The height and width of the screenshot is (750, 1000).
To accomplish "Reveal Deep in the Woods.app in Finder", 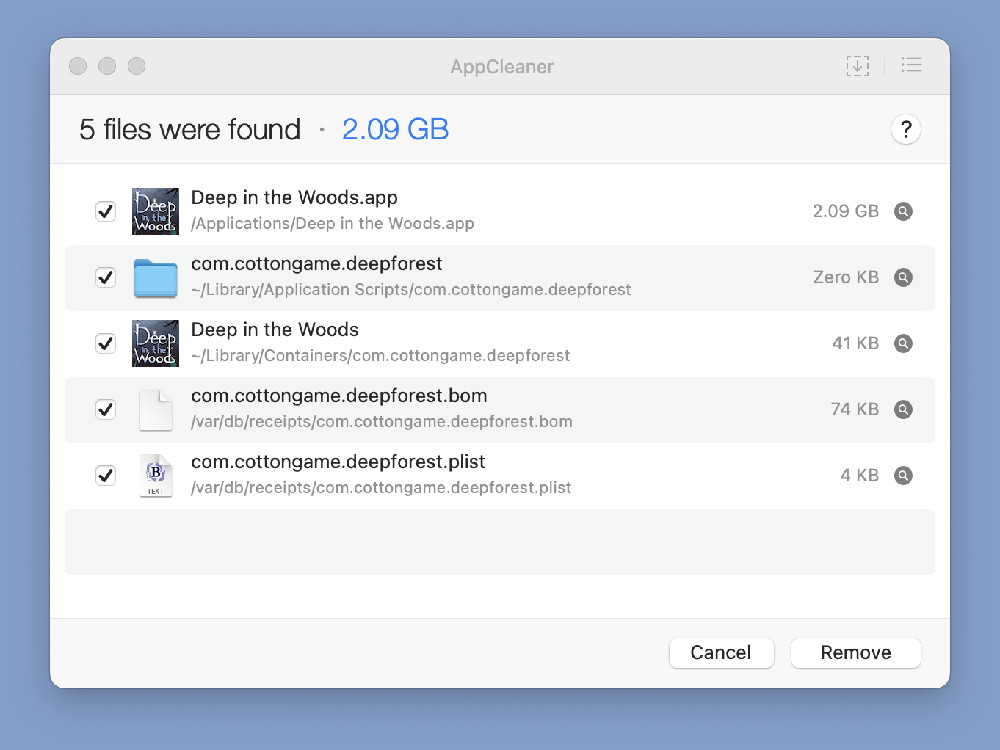I will pos(903,211).
